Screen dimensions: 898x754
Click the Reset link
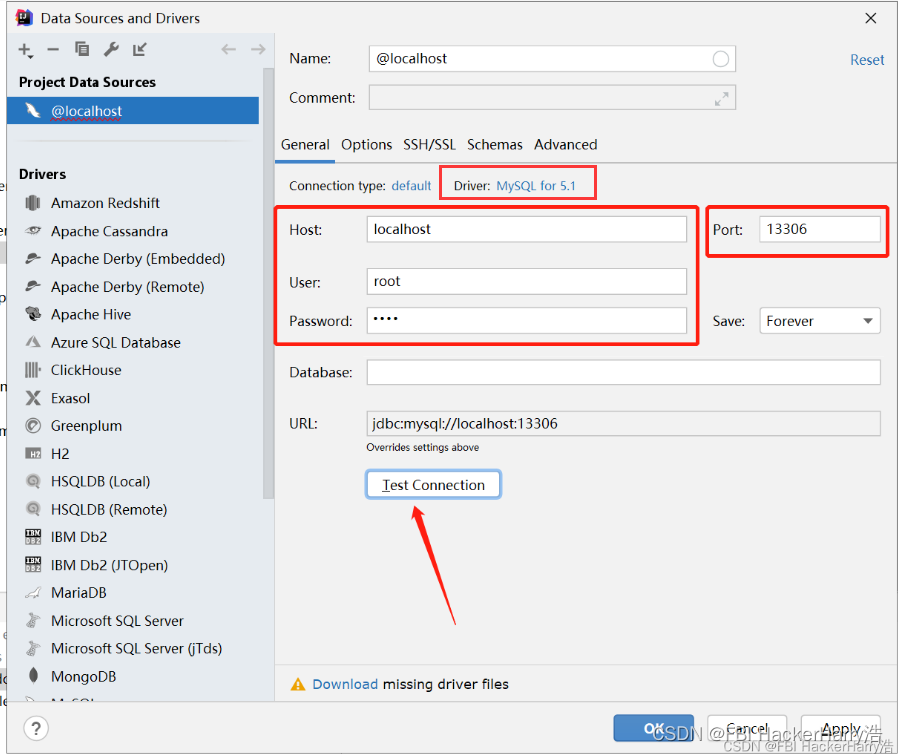pos(867,60)
